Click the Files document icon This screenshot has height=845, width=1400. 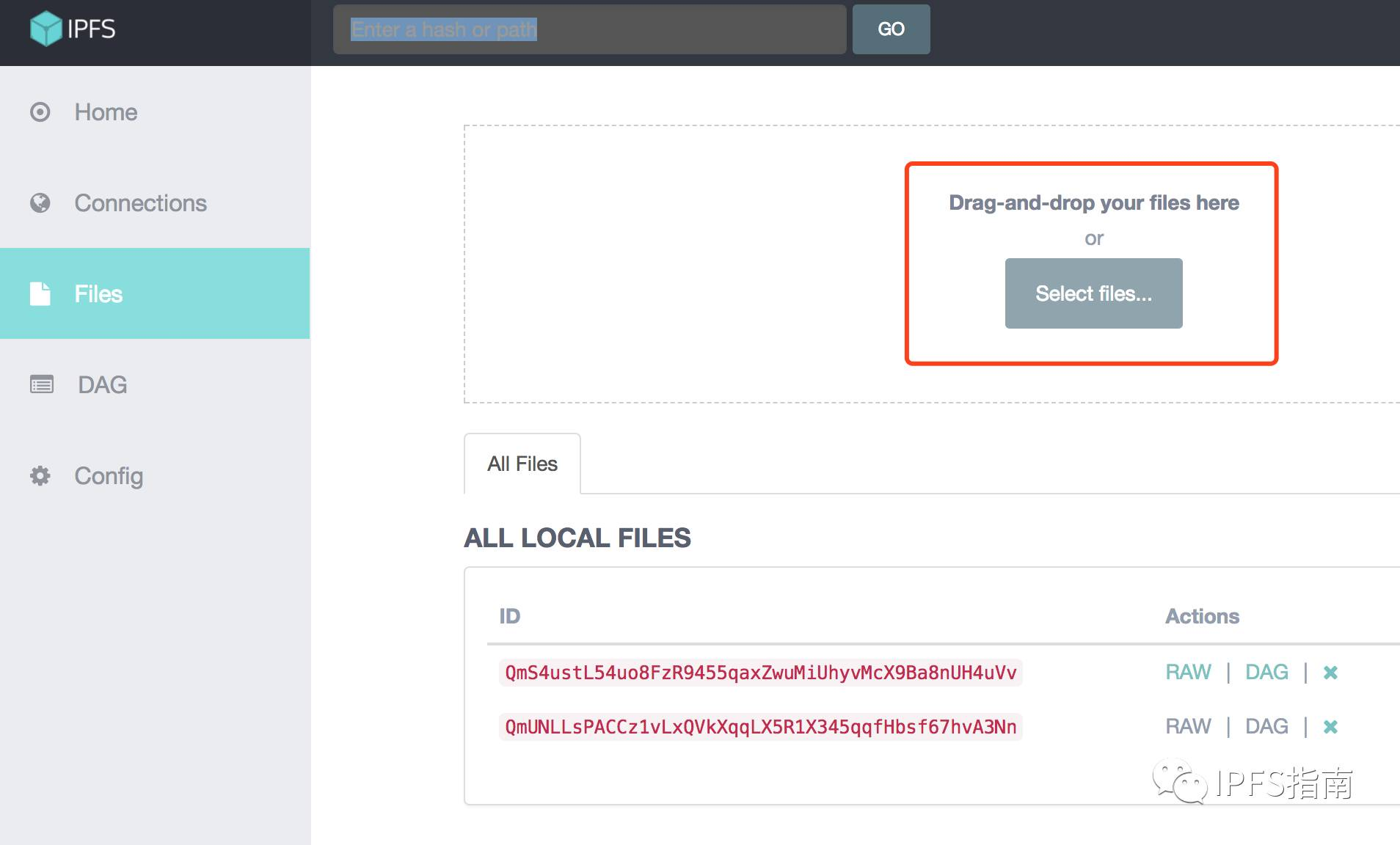(40, 293)
